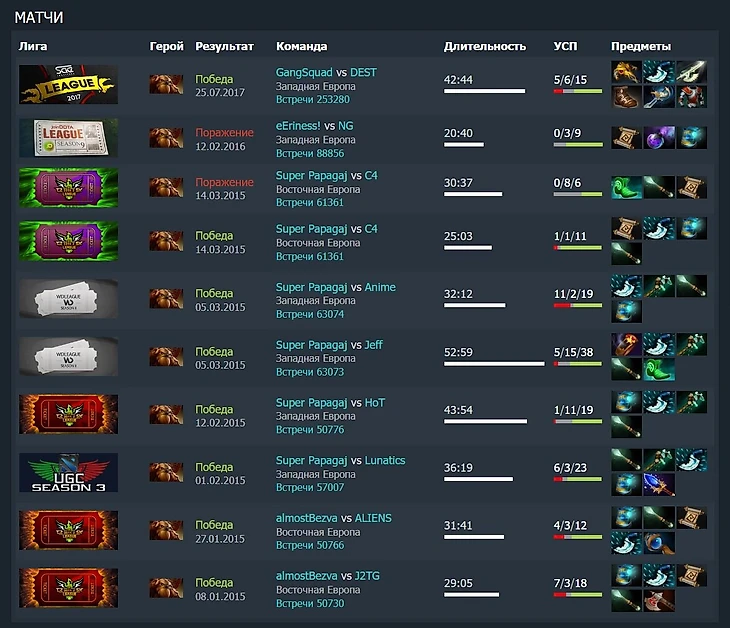
Task: Click the duration bar of the 52:59 match
Action: (x=494, y=364)
